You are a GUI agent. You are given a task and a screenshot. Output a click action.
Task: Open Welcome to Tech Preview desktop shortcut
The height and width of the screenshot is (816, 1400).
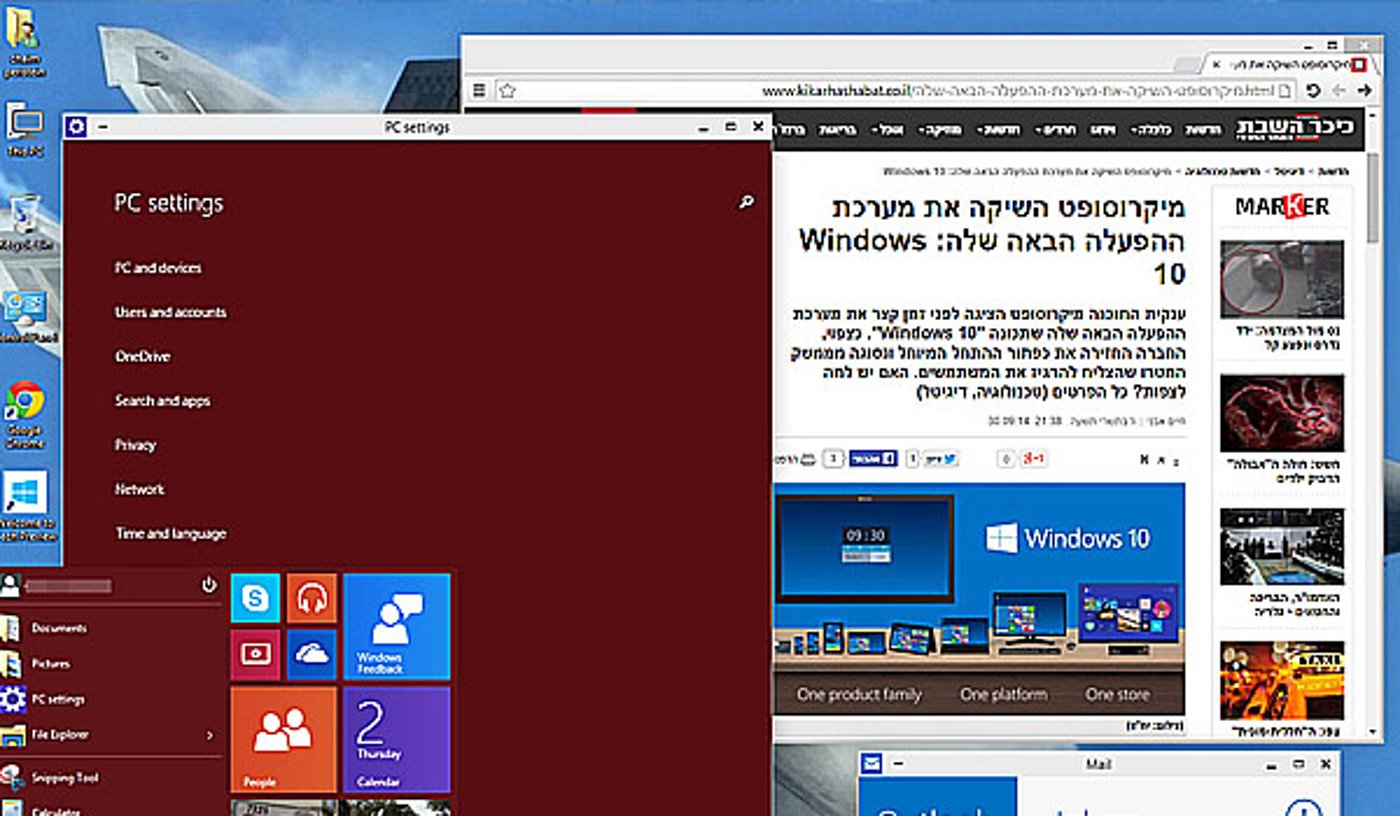point(26,506)
